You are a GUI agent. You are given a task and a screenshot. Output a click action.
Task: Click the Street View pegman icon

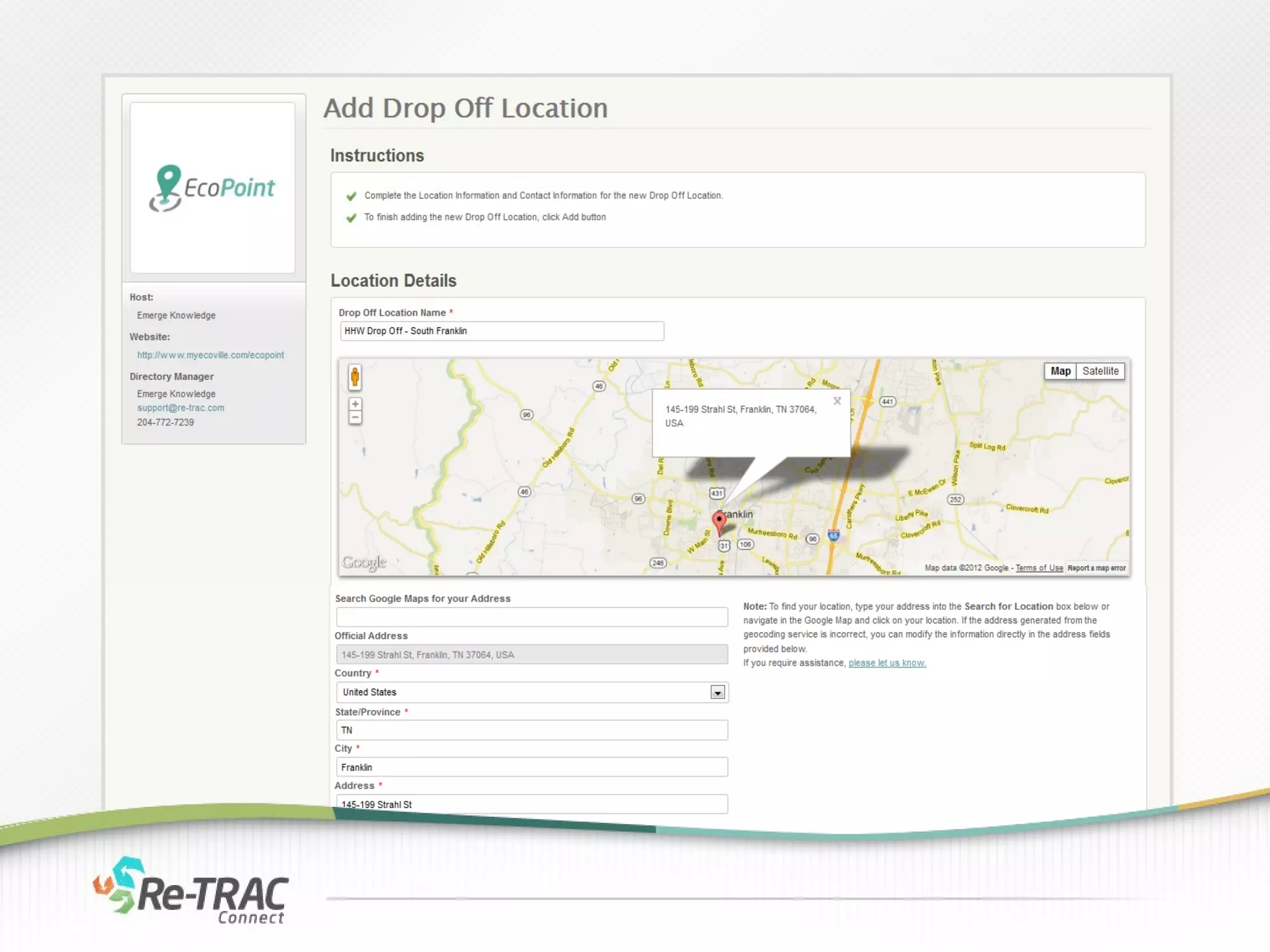pos(355,377)
